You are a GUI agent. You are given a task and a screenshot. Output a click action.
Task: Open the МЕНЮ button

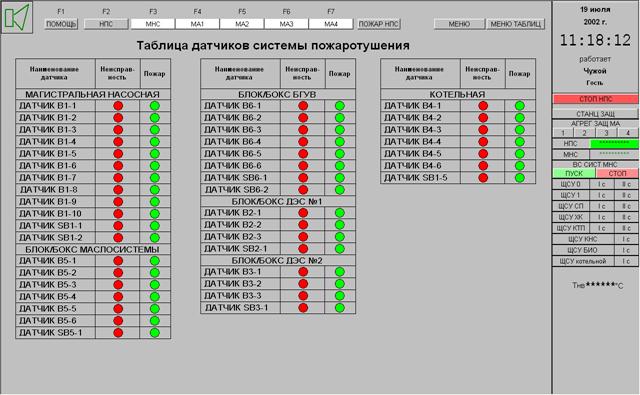click(459, 24)
